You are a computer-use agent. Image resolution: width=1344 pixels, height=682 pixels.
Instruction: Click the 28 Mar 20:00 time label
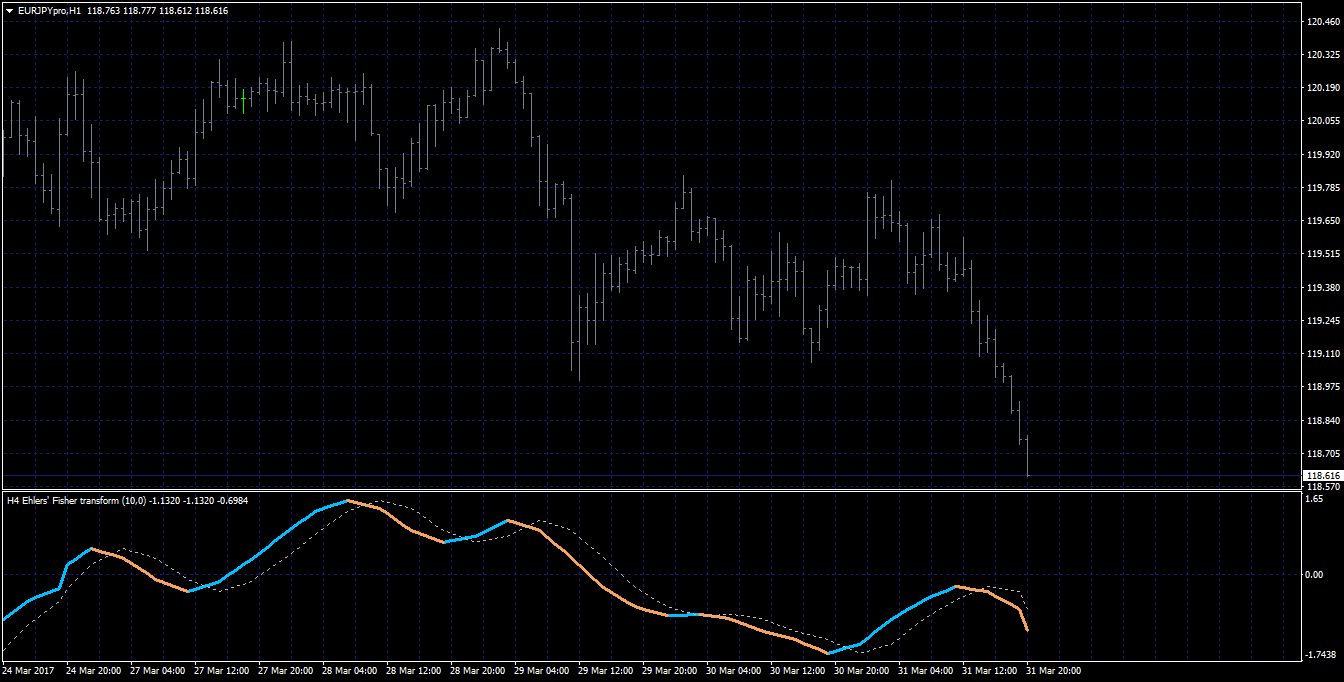[478, 671]
